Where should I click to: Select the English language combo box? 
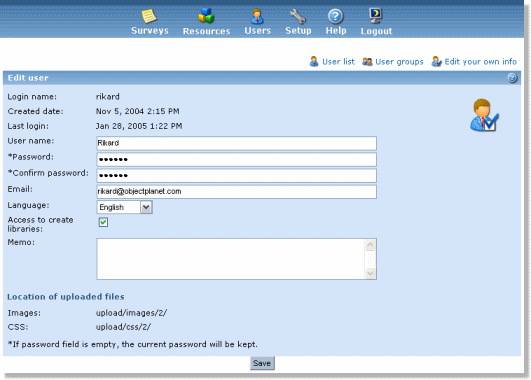pos(124,207)
